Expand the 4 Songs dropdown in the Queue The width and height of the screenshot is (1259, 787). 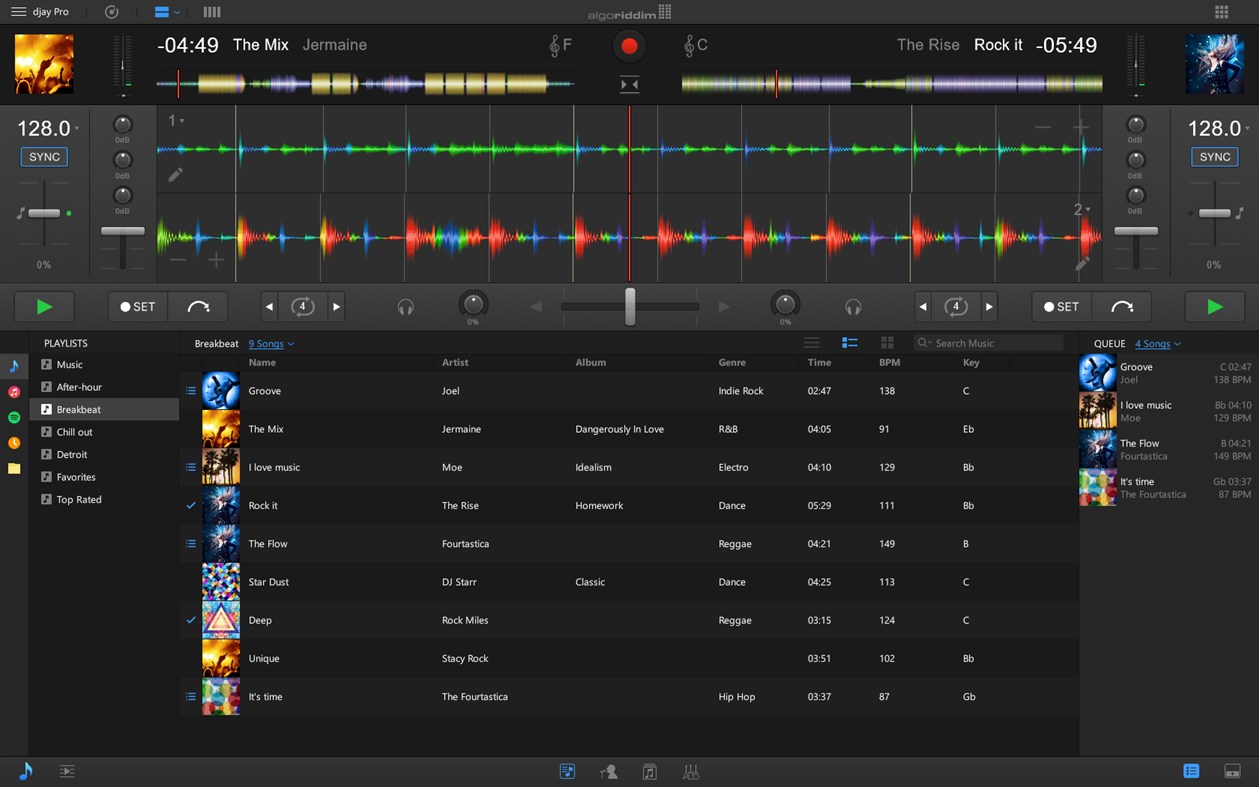[x=1157, y=343]
